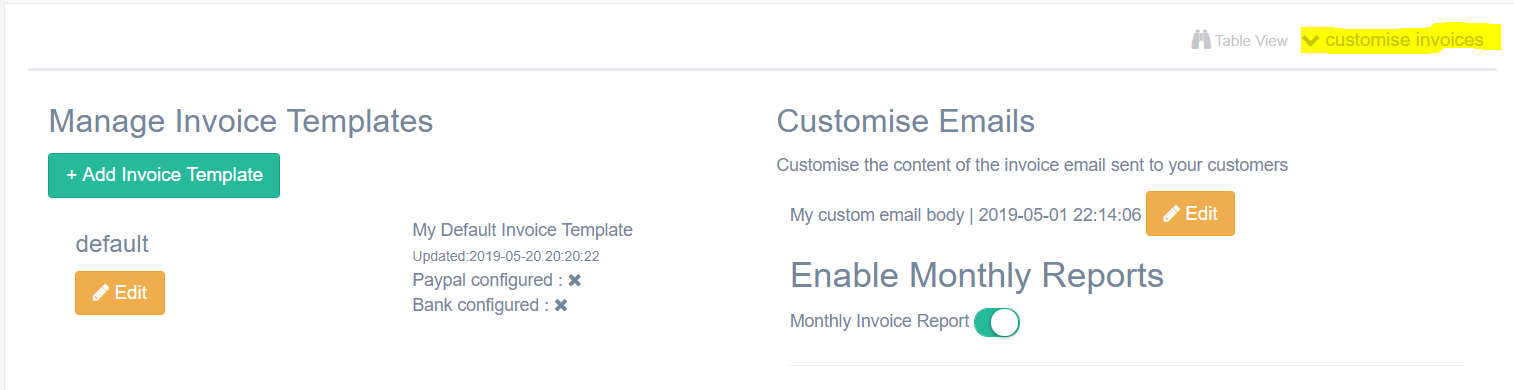Add a new invoice template
This screenshot has width=1514, height=390.
coord(164,175)
